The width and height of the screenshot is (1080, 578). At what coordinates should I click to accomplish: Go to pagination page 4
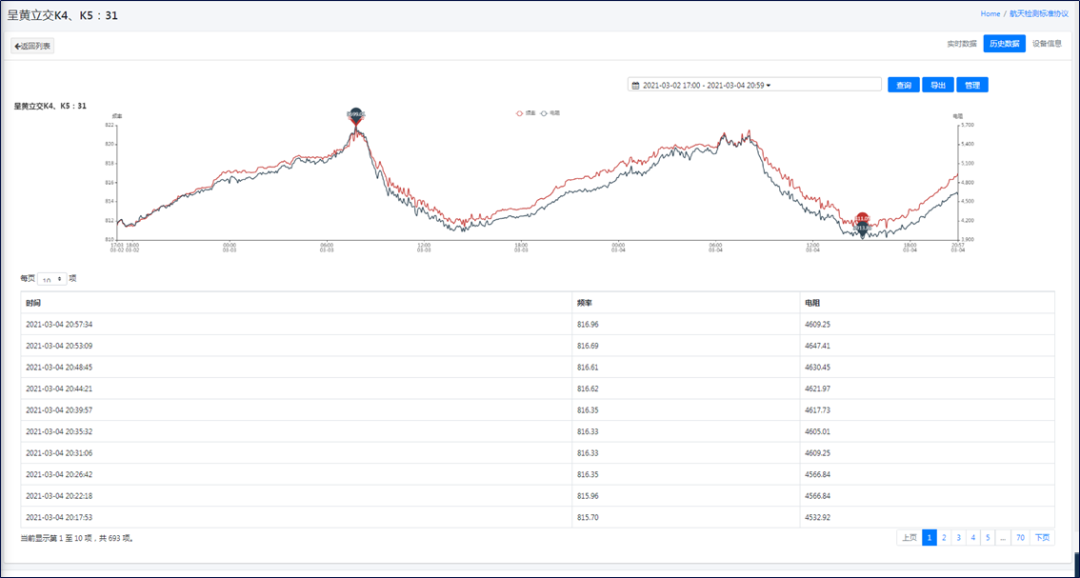tap(973, 537)
